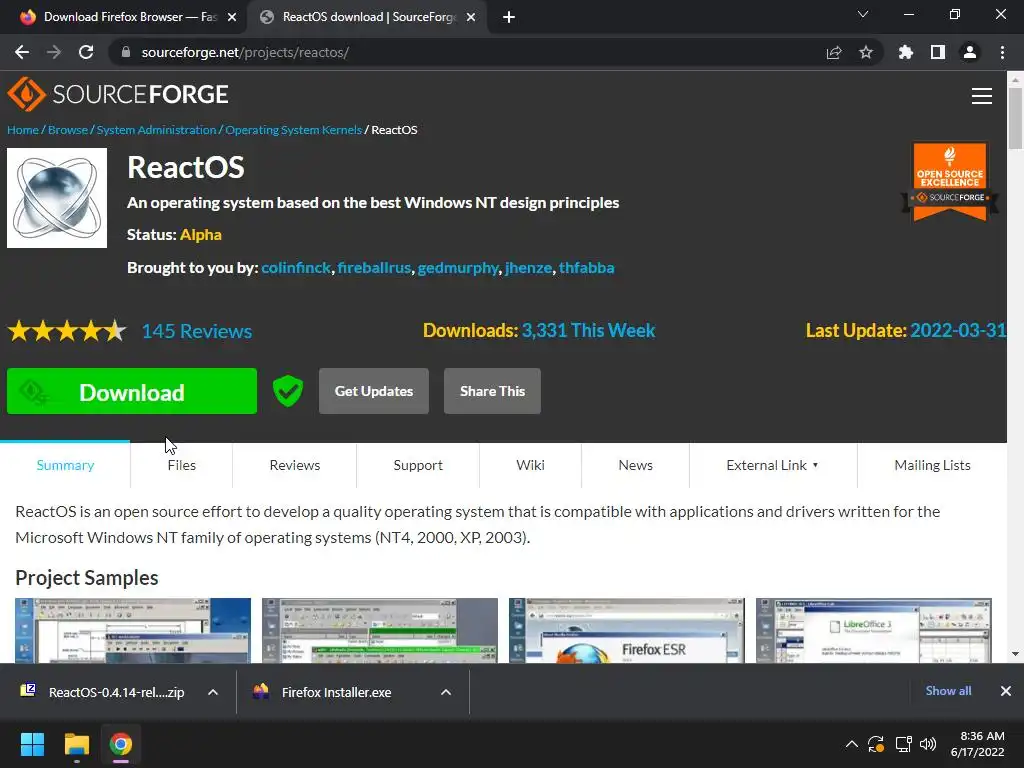The height and width of the screenshot is (768, 1024).
Task: Open a new tab with the plus icon
Action: click(x=509, y=17)
